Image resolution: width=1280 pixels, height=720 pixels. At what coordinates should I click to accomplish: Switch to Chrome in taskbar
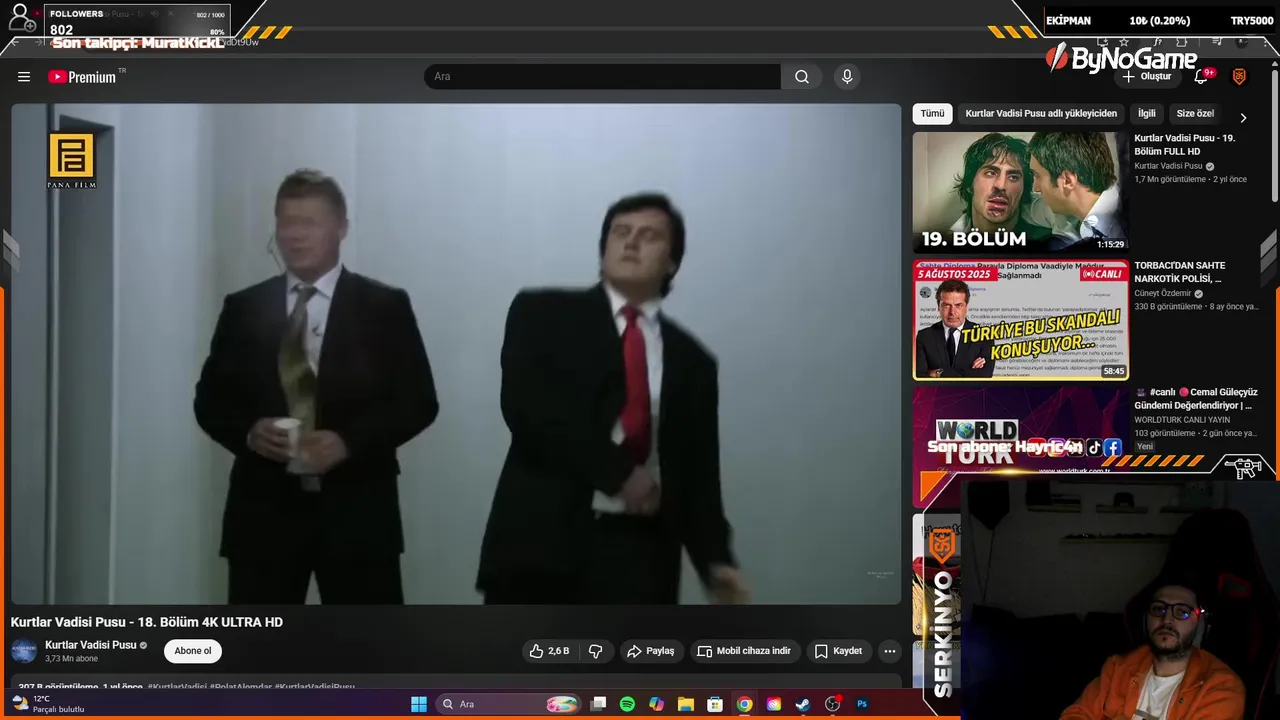[x=744, y=704]
